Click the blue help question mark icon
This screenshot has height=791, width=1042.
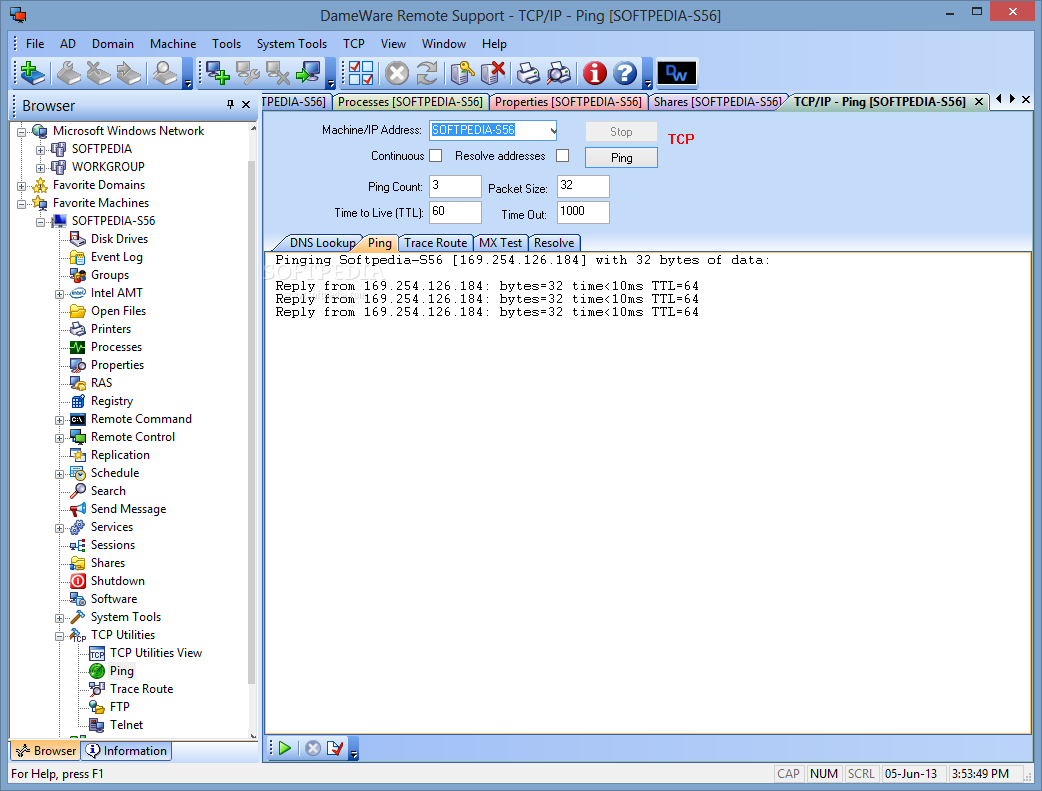[x=625, y=73]
